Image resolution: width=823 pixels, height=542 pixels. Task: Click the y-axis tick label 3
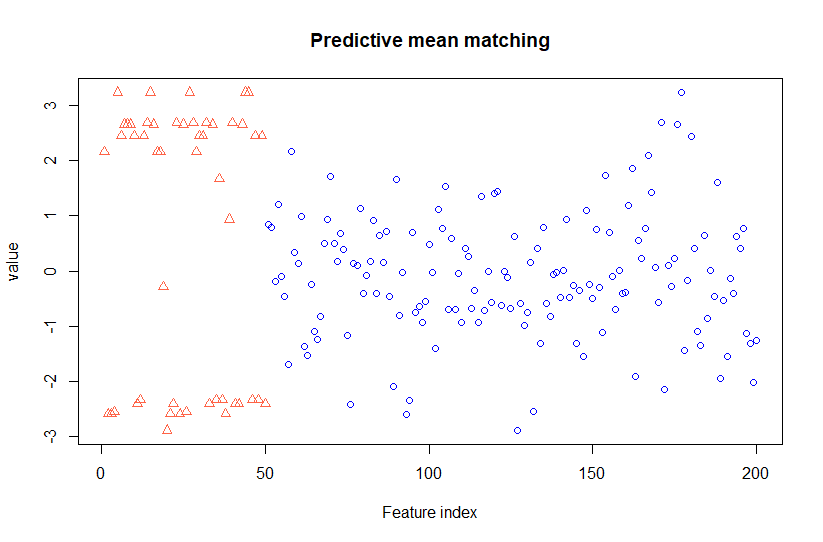point(59,105)
